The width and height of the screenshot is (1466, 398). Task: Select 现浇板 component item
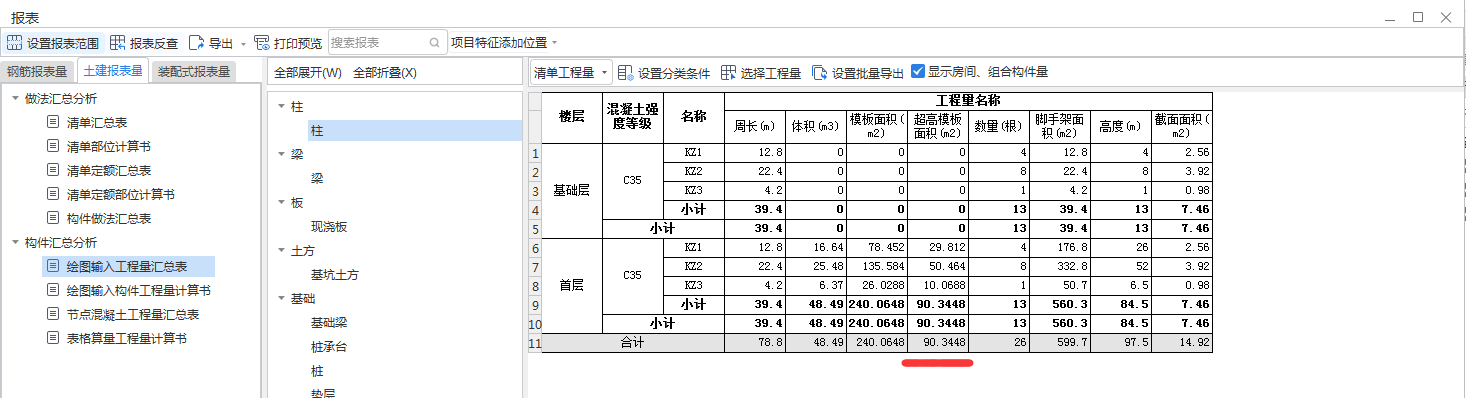point(329,227)
